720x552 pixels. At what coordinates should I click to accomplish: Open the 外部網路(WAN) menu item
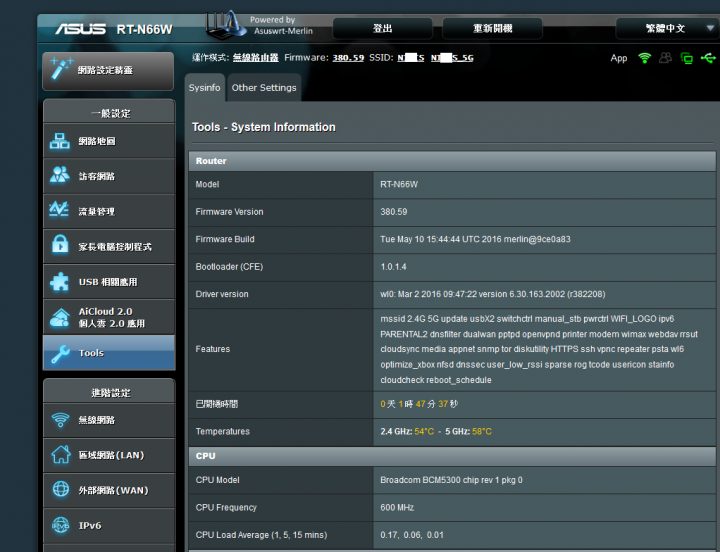coord(109,490)
